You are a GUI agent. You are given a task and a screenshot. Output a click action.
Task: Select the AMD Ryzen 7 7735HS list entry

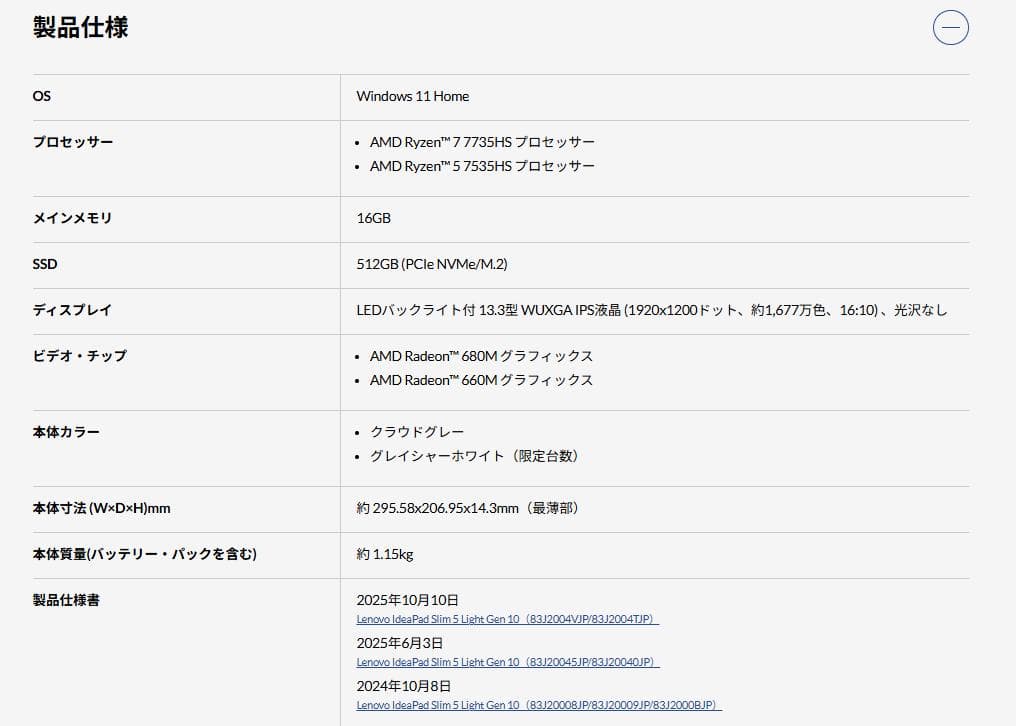482,142
